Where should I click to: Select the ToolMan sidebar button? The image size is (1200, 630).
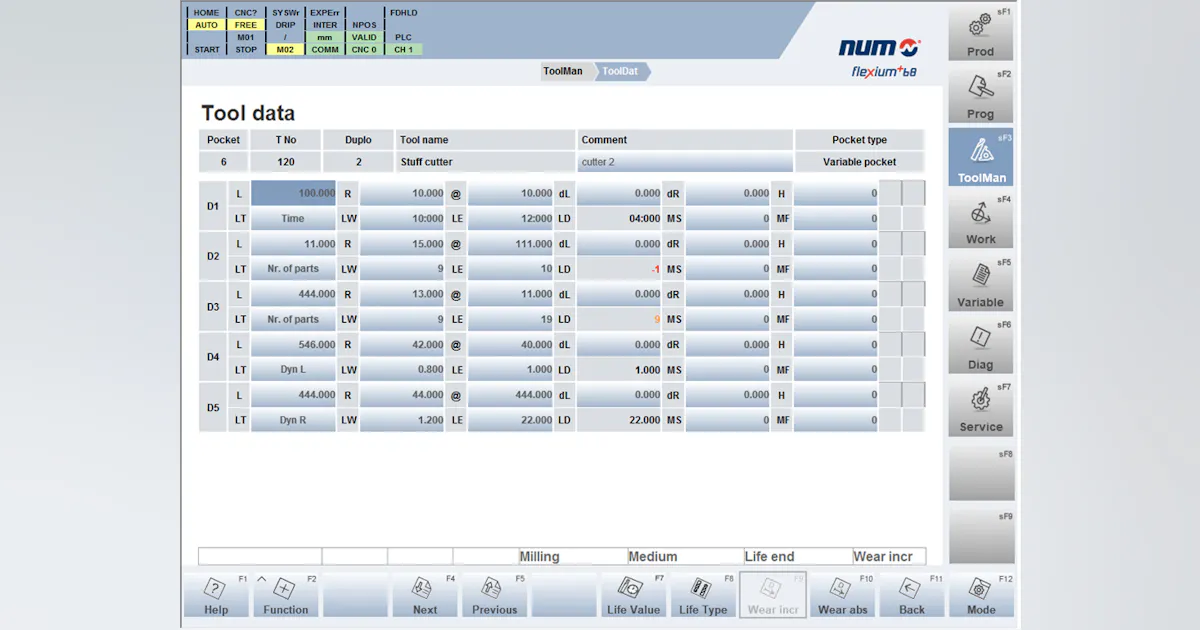point(981,158)
